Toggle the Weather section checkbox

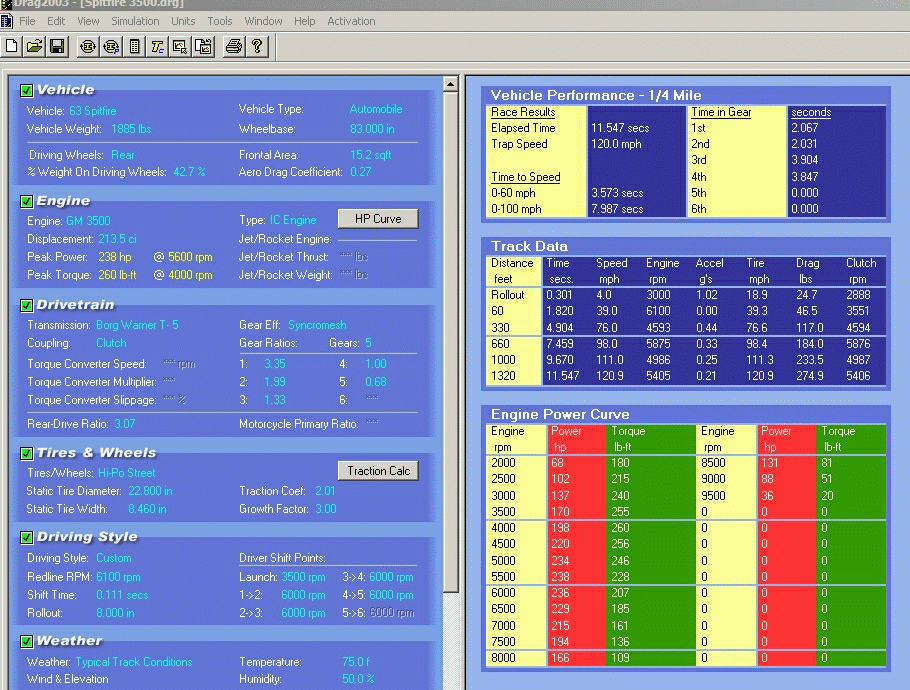[27, 640]
